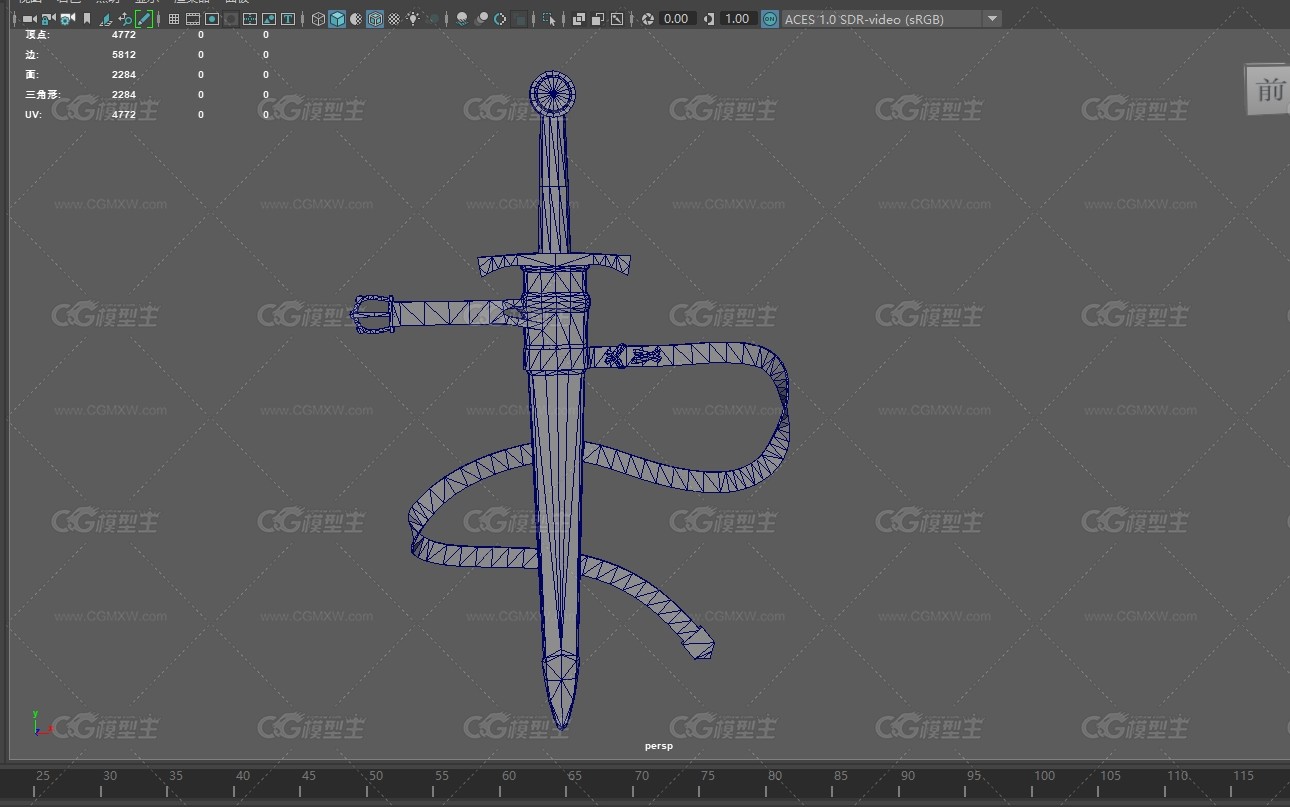Click the Smooth Shade All cube icon
Screen dimensions: 1290x807
coord(337,19)
